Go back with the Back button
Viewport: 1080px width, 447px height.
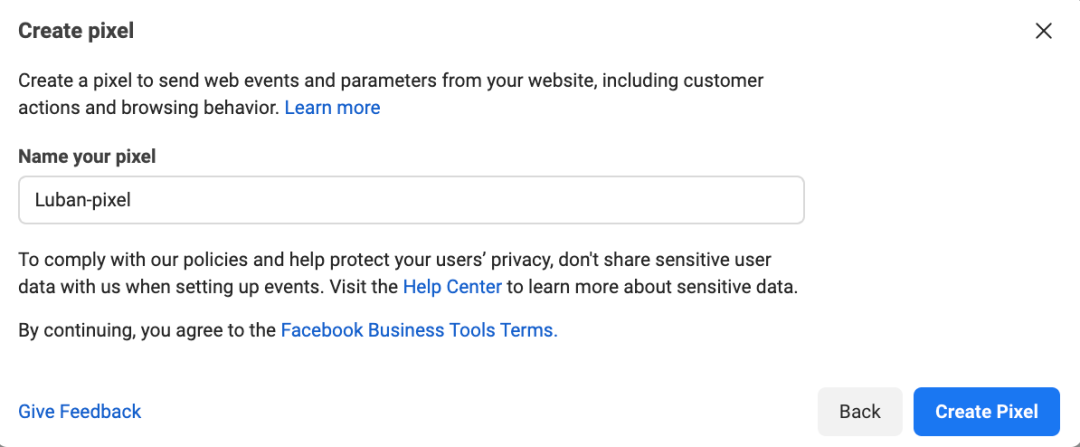pos(859,411)
